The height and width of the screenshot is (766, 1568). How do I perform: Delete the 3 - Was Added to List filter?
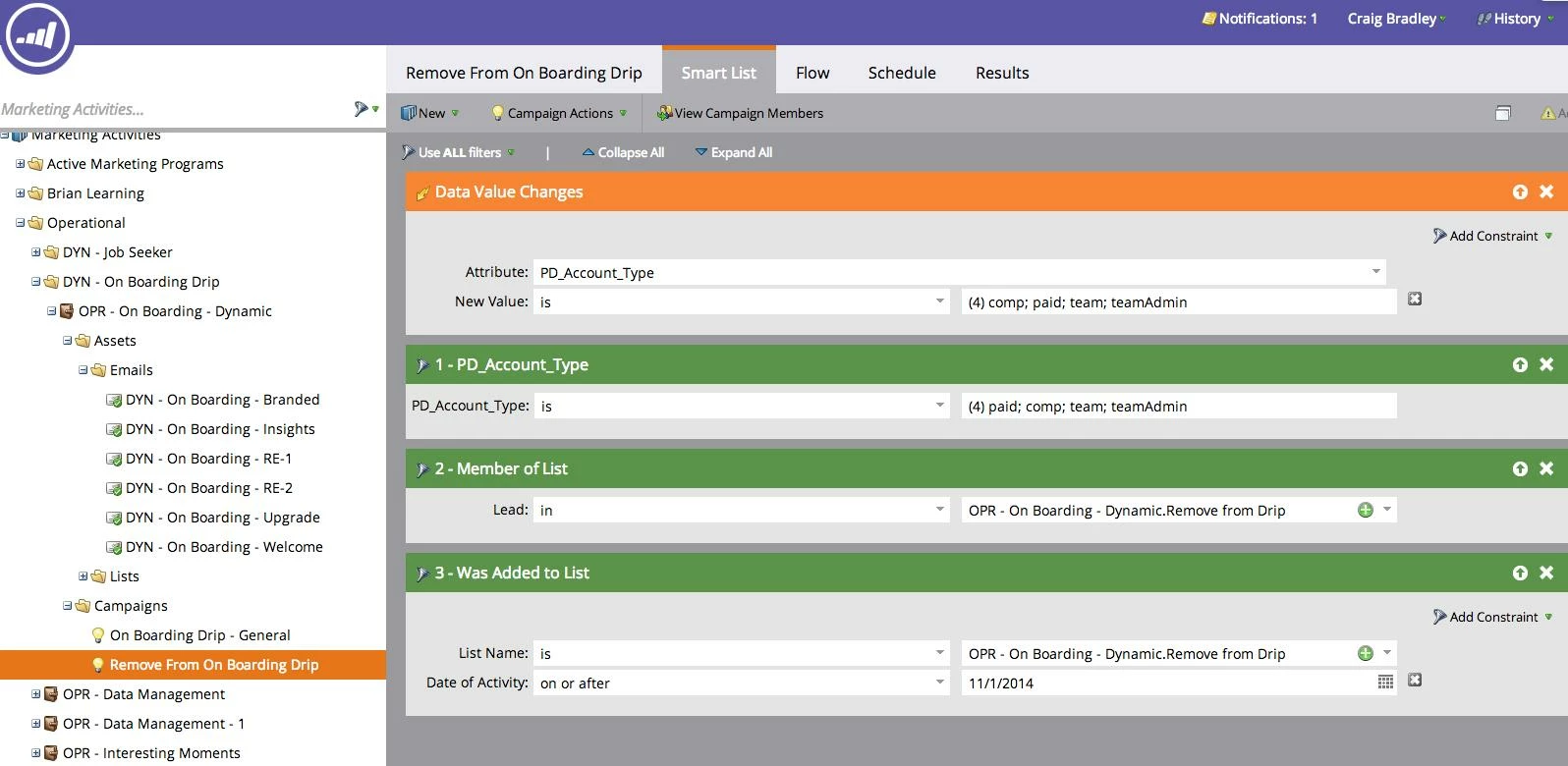1546,573
